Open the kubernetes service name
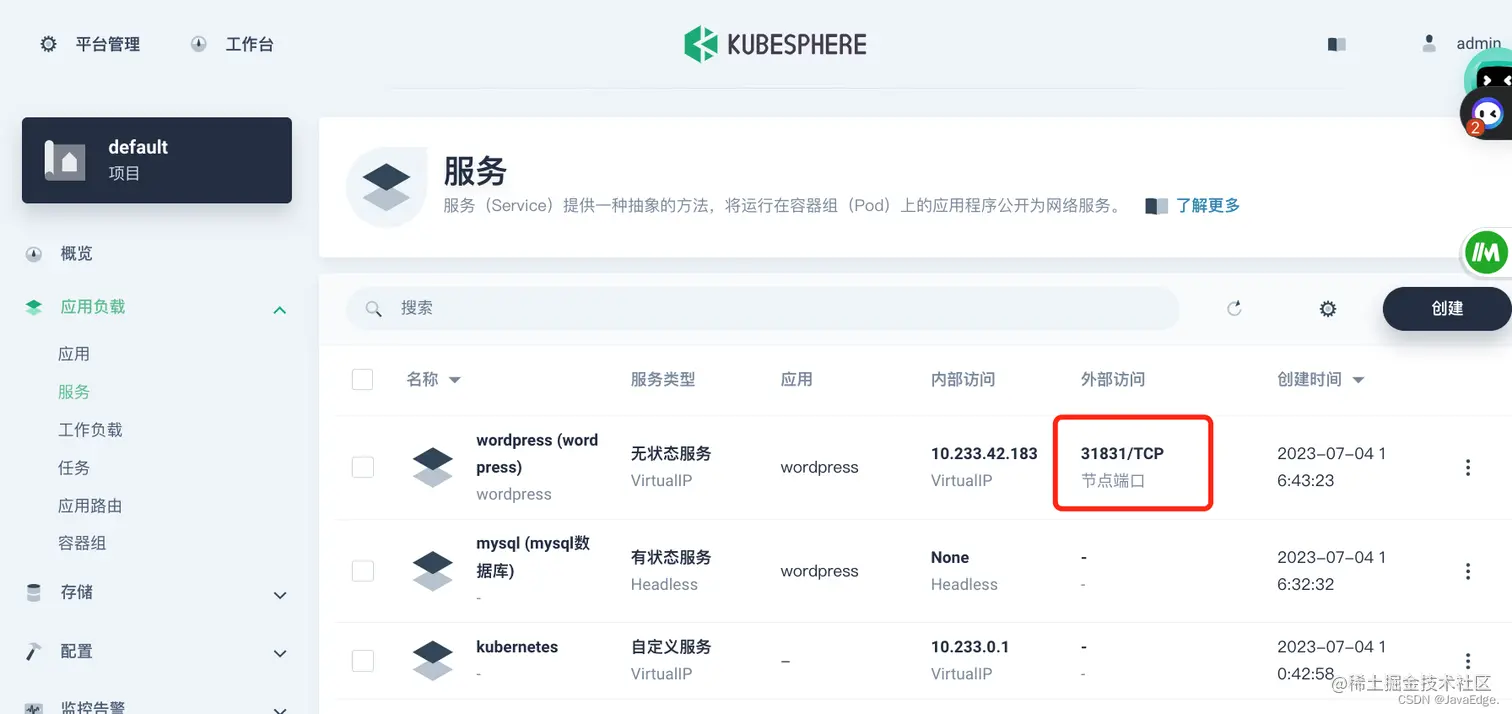This screenshot has height=714, width=1512. tap(517, 647)
